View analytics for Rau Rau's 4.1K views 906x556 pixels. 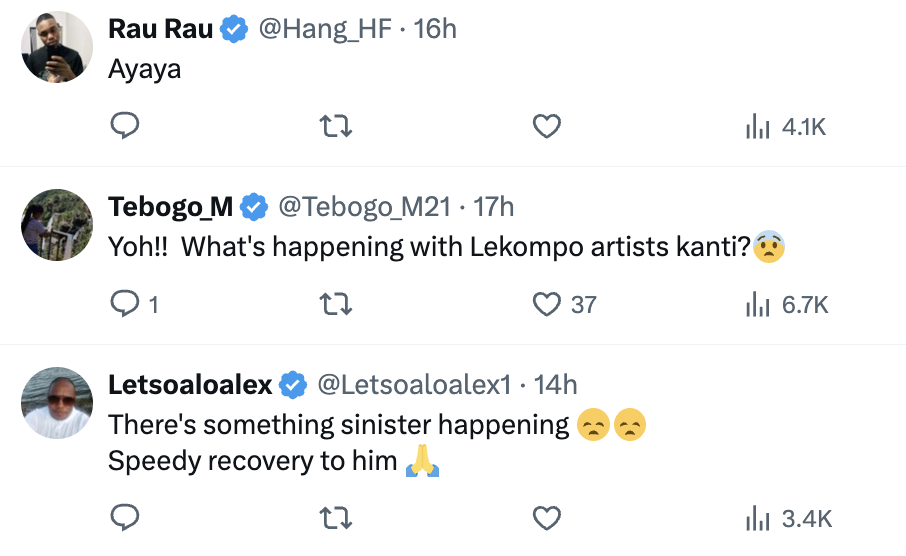[786, 127]
